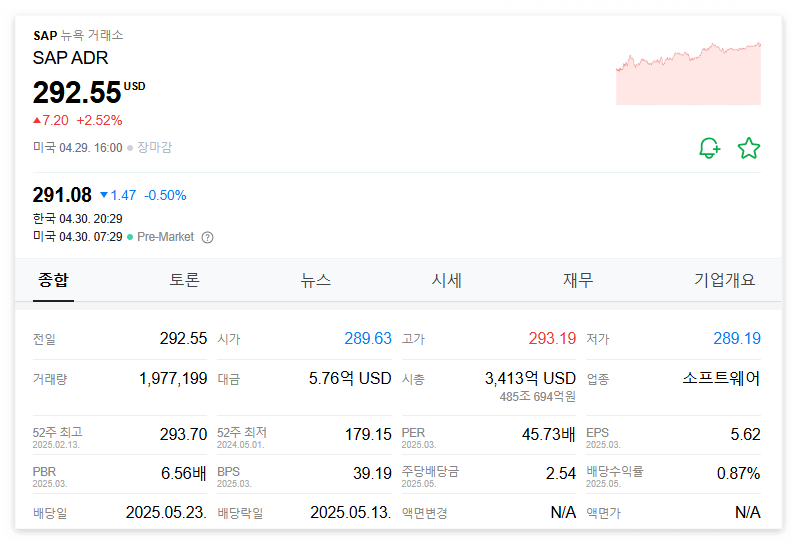Click the 거래량 value 1,977,199
Screen dimensions: 798x544
(x=173, y=379)
